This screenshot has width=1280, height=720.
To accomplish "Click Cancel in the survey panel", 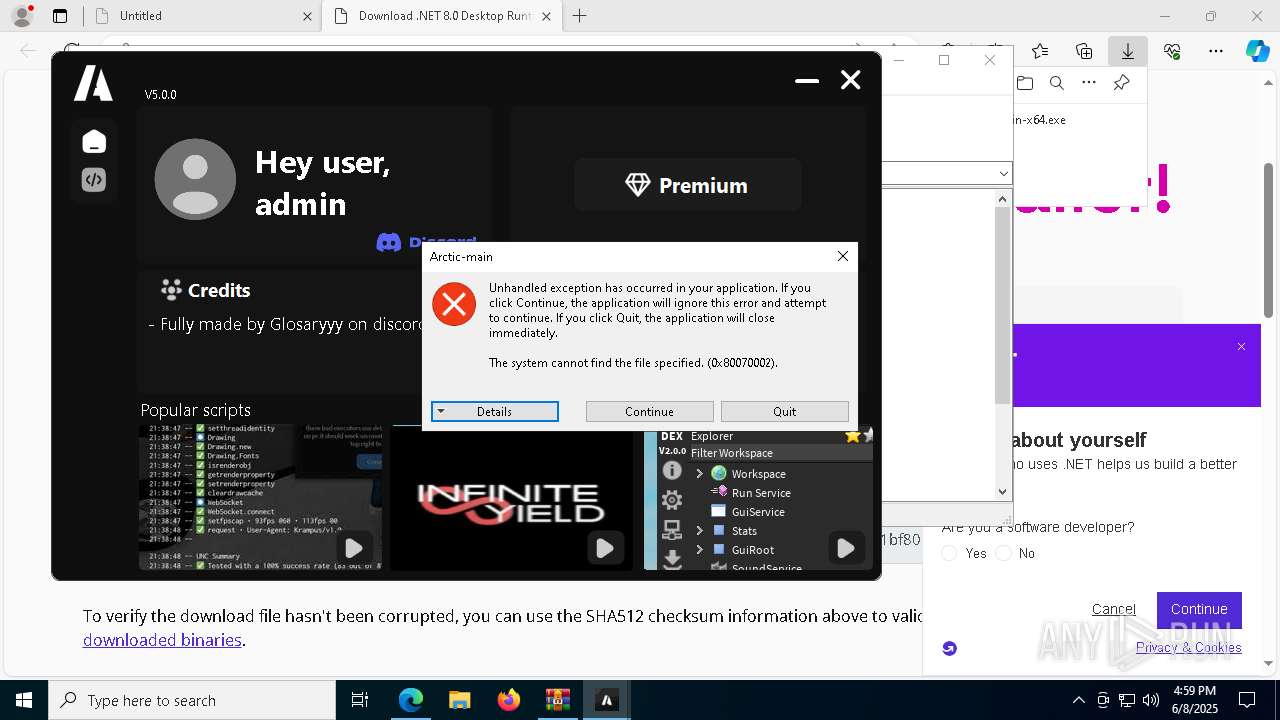I will pos(1113,609).
